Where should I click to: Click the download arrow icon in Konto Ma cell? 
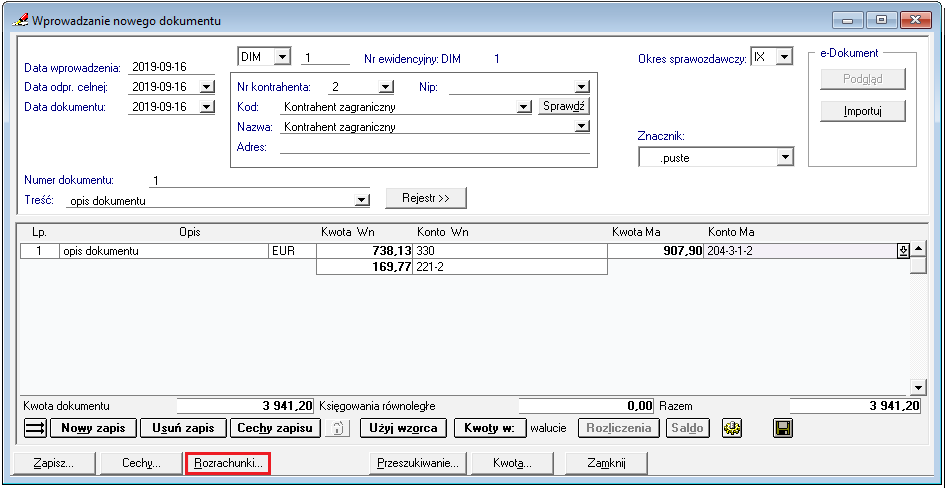coord(903,250)
